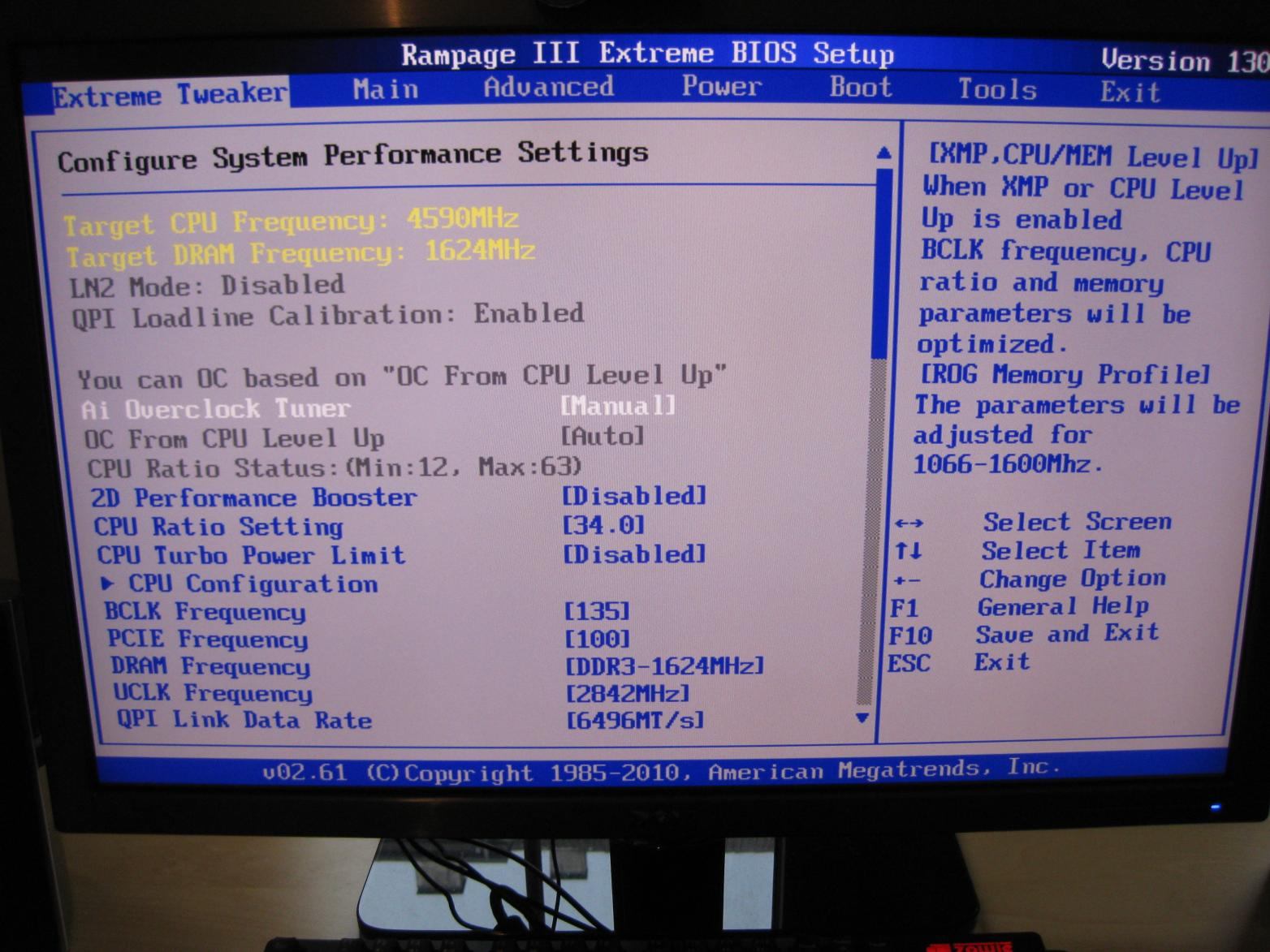Click the settings list scrollbar thumb
Viewport: 1270px width, 952px height.
tap(880, 263)
